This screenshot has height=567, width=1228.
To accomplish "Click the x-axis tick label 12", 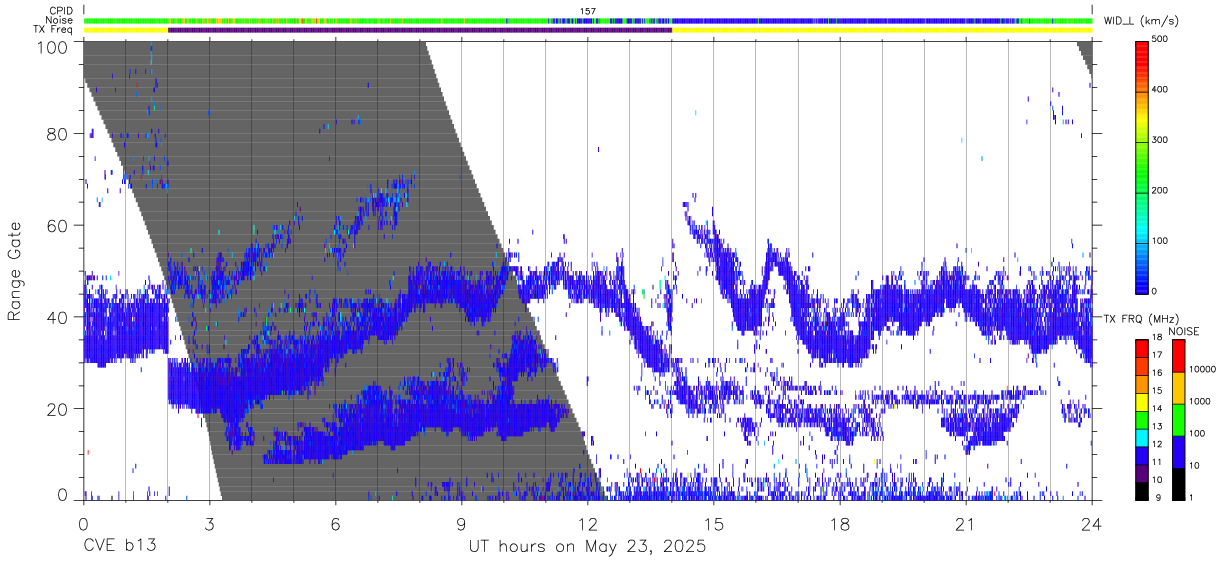I will pyautogui.click(x=588, y=523).
